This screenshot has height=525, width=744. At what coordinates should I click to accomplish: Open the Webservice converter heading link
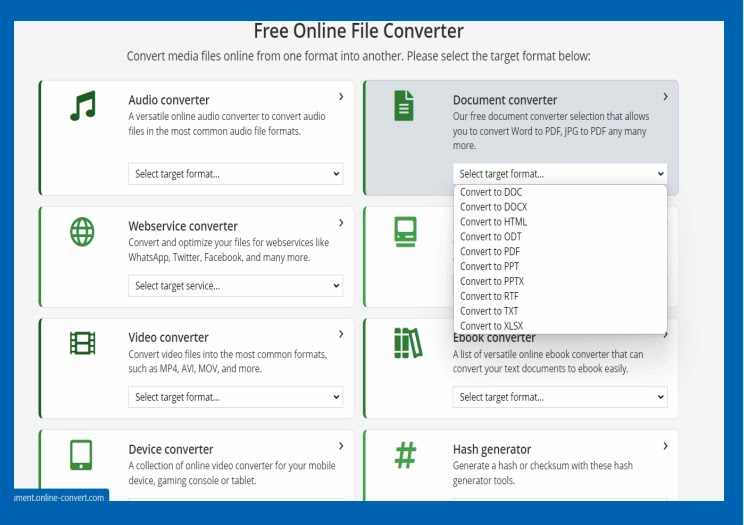point(183,226)
